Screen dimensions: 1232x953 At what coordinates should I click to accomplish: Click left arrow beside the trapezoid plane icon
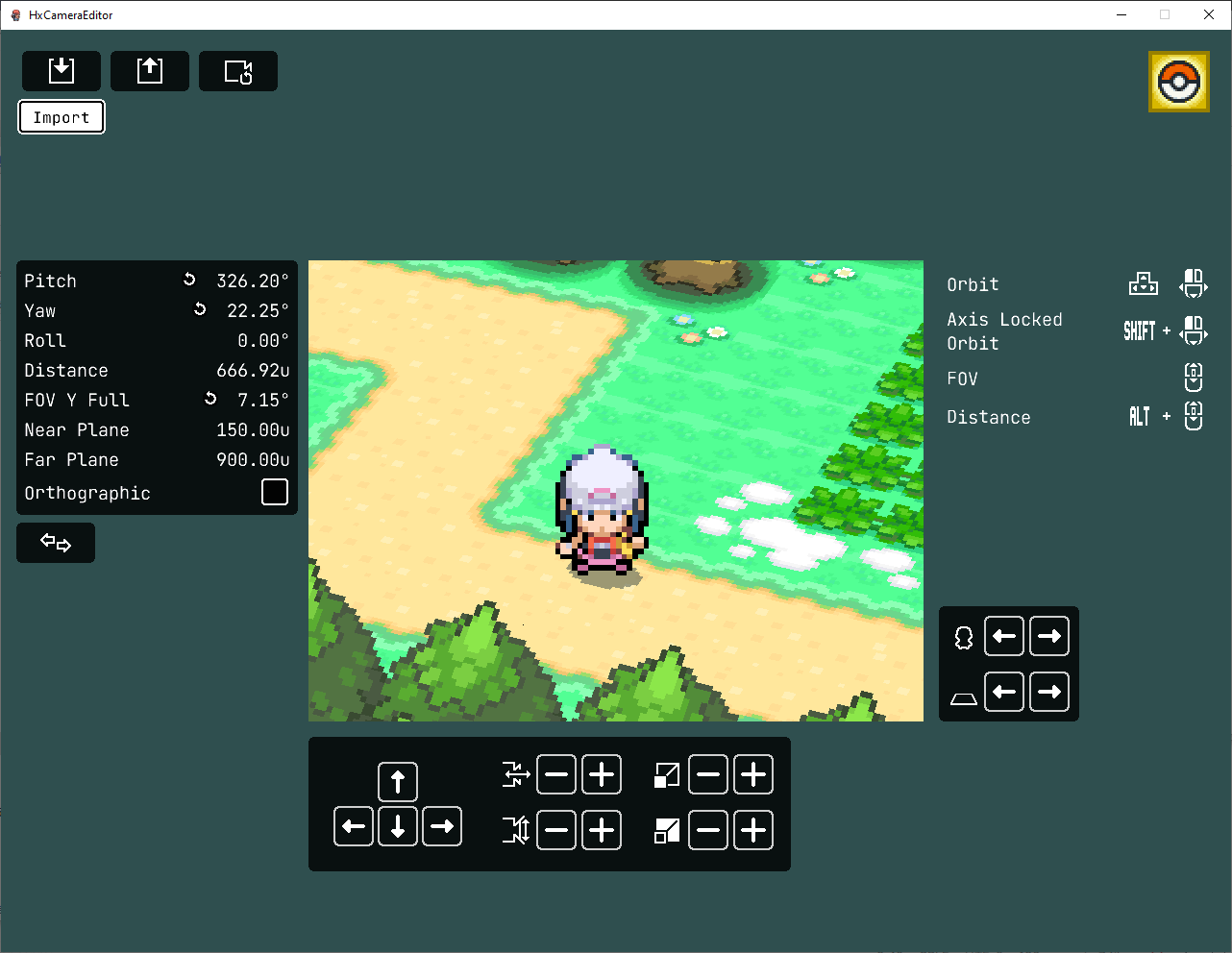[1004, 692]
